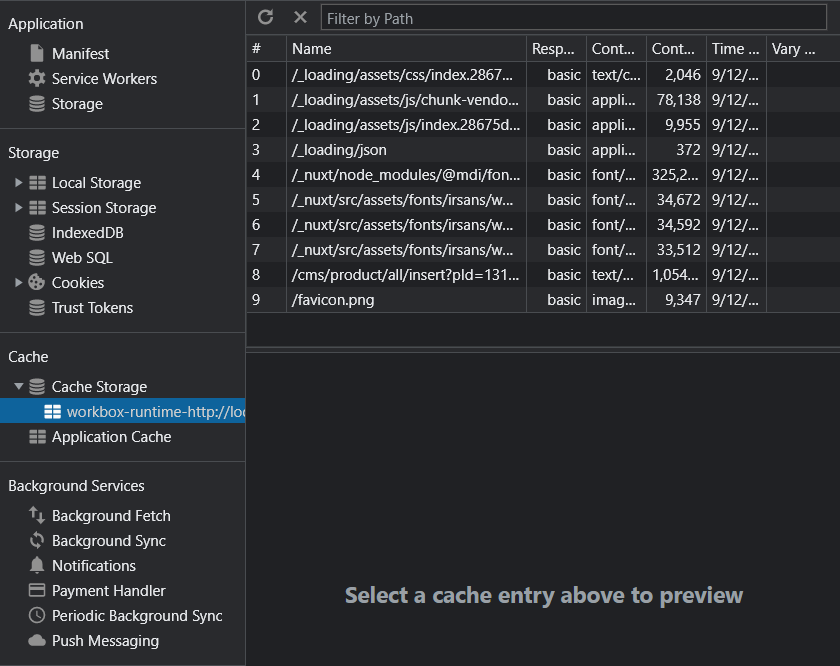Select the Service Workers gear icon
840x666 pixels.
pos(37,78)
